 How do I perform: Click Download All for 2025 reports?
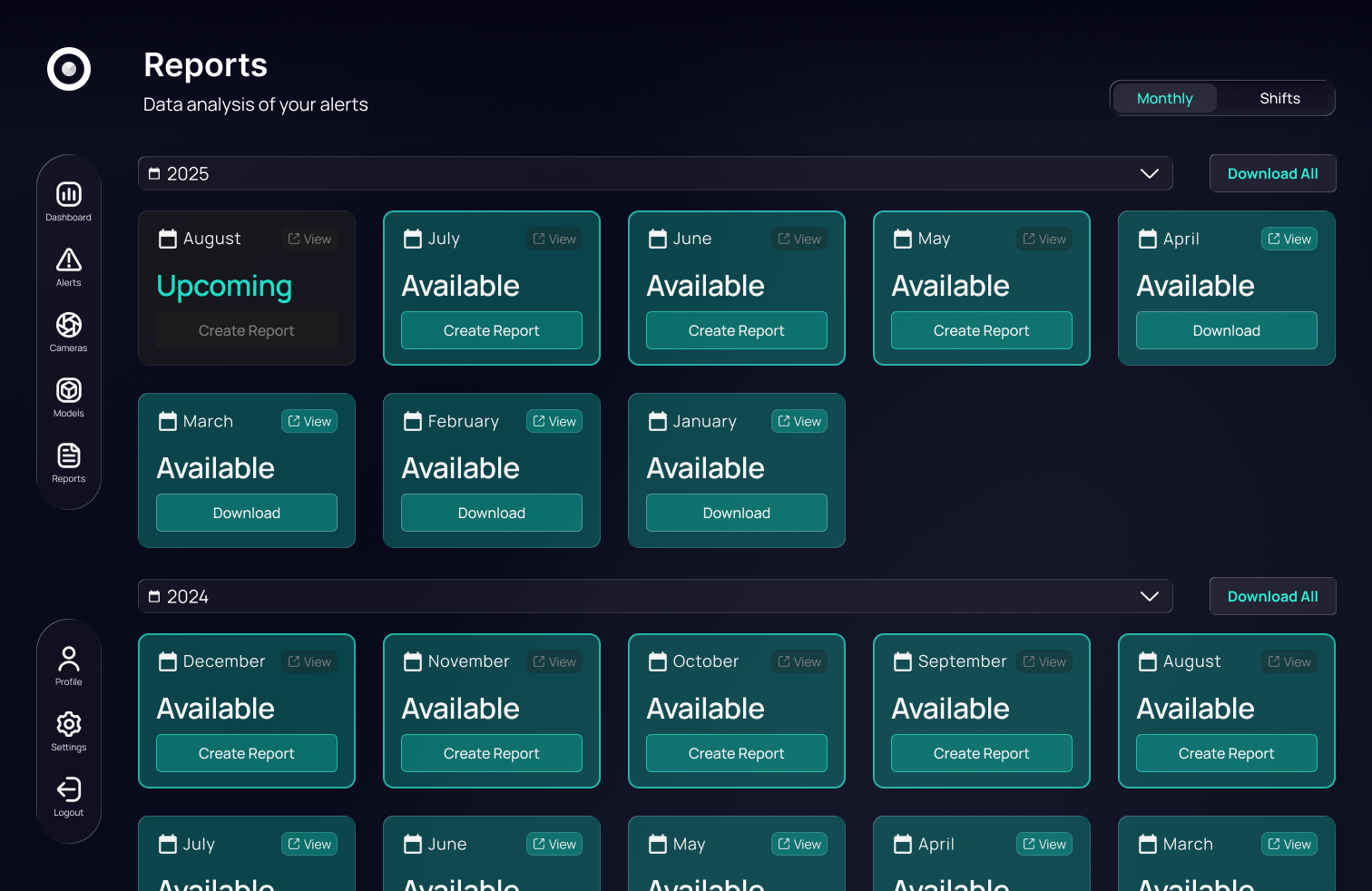(x=1272, y=173)
